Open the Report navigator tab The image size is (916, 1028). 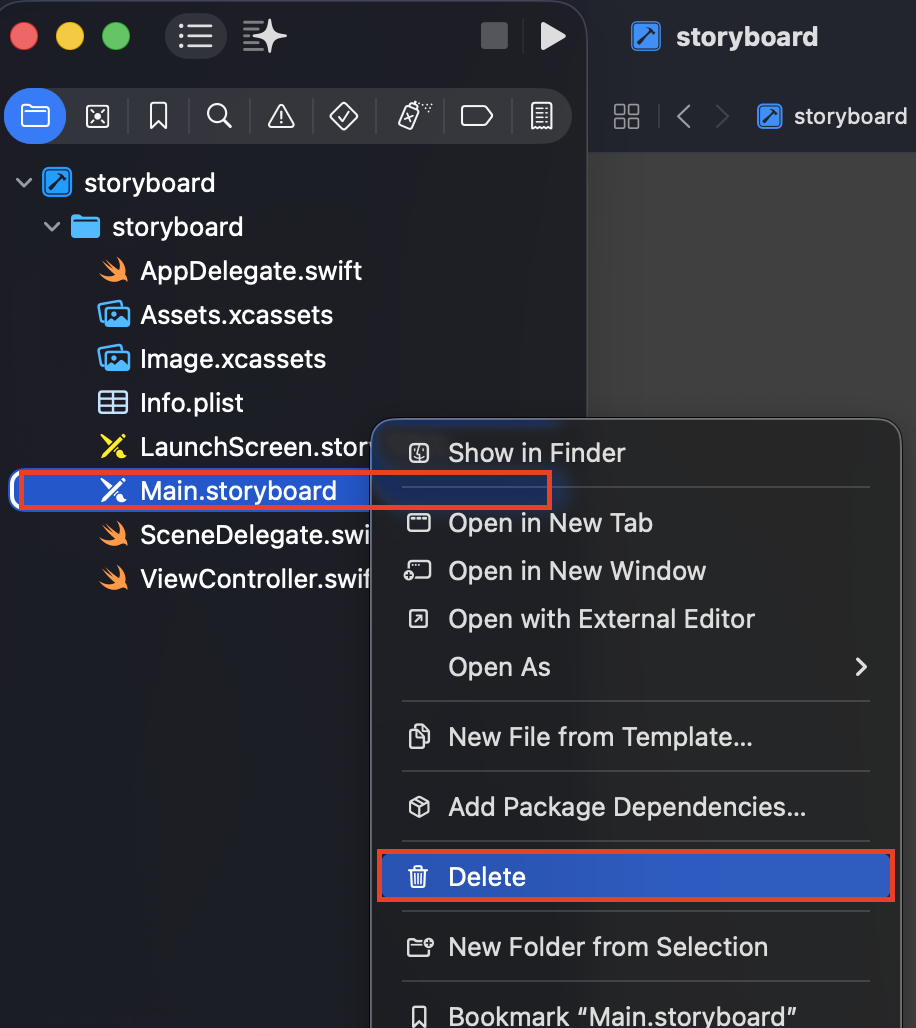point(542,116)
